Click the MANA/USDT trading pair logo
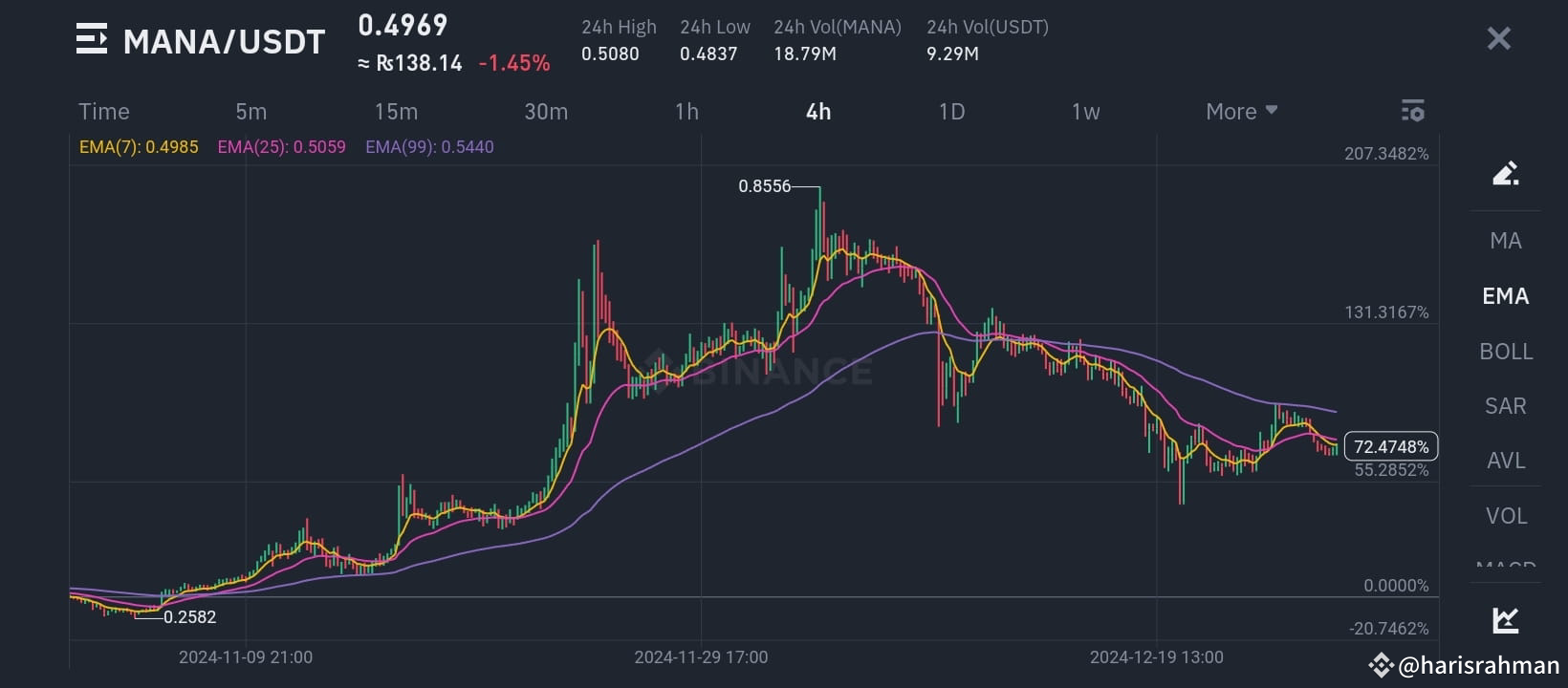Image resolution: width=1568 pixels, height=688 pixels. pyautogui.click(x=91, y=40)
